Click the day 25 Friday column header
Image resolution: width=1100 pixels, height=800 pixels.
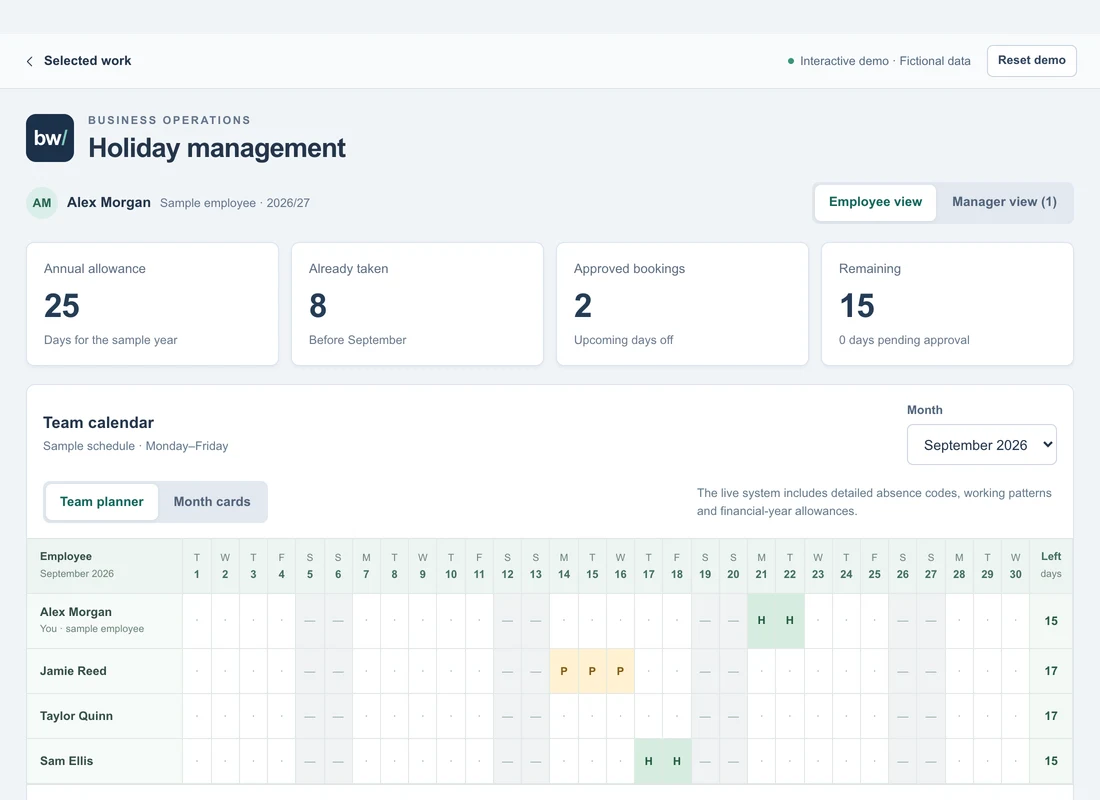point(874,566)
